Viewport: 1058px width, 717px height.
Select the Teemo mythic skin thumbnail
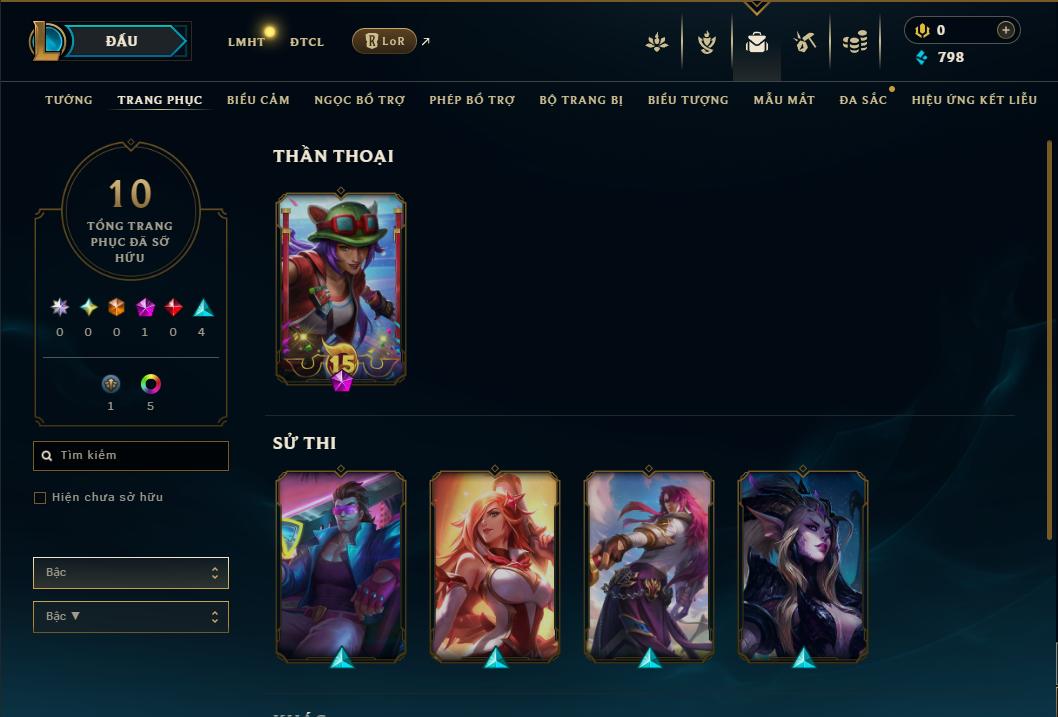point(341,289)
